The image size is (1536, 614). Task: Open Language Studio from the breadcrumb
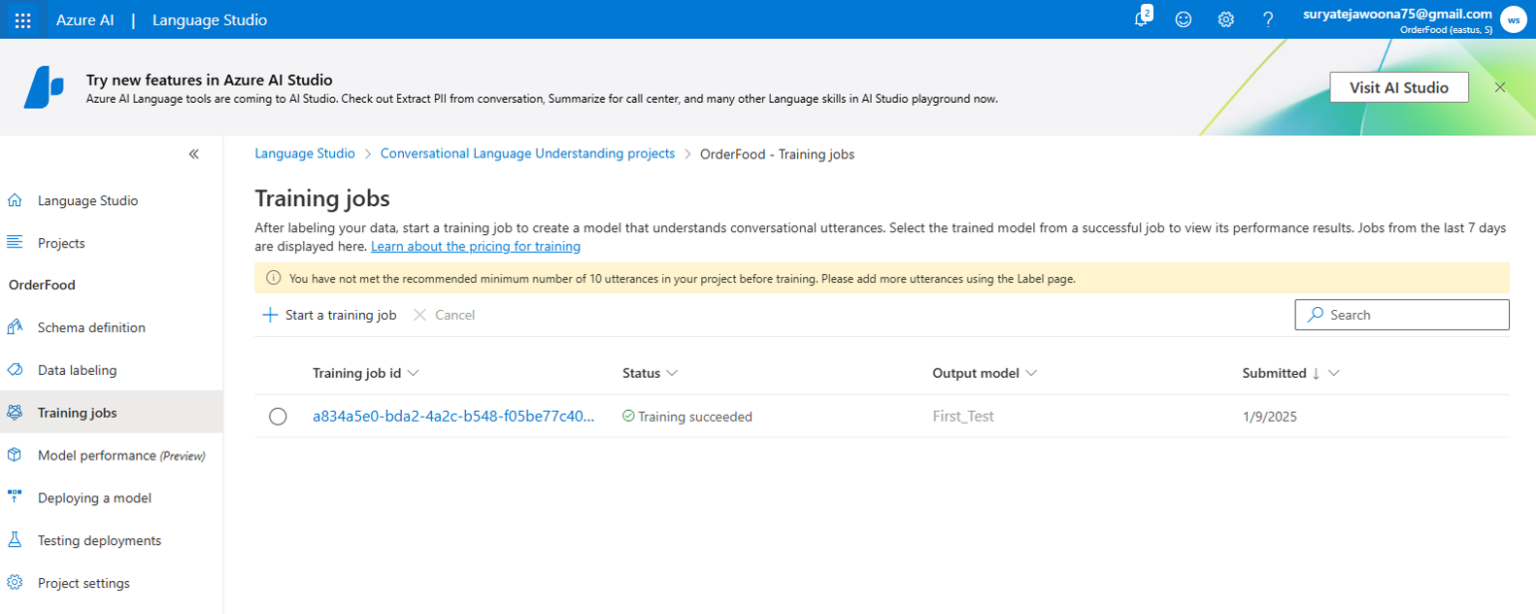click(x=304, y=153)
